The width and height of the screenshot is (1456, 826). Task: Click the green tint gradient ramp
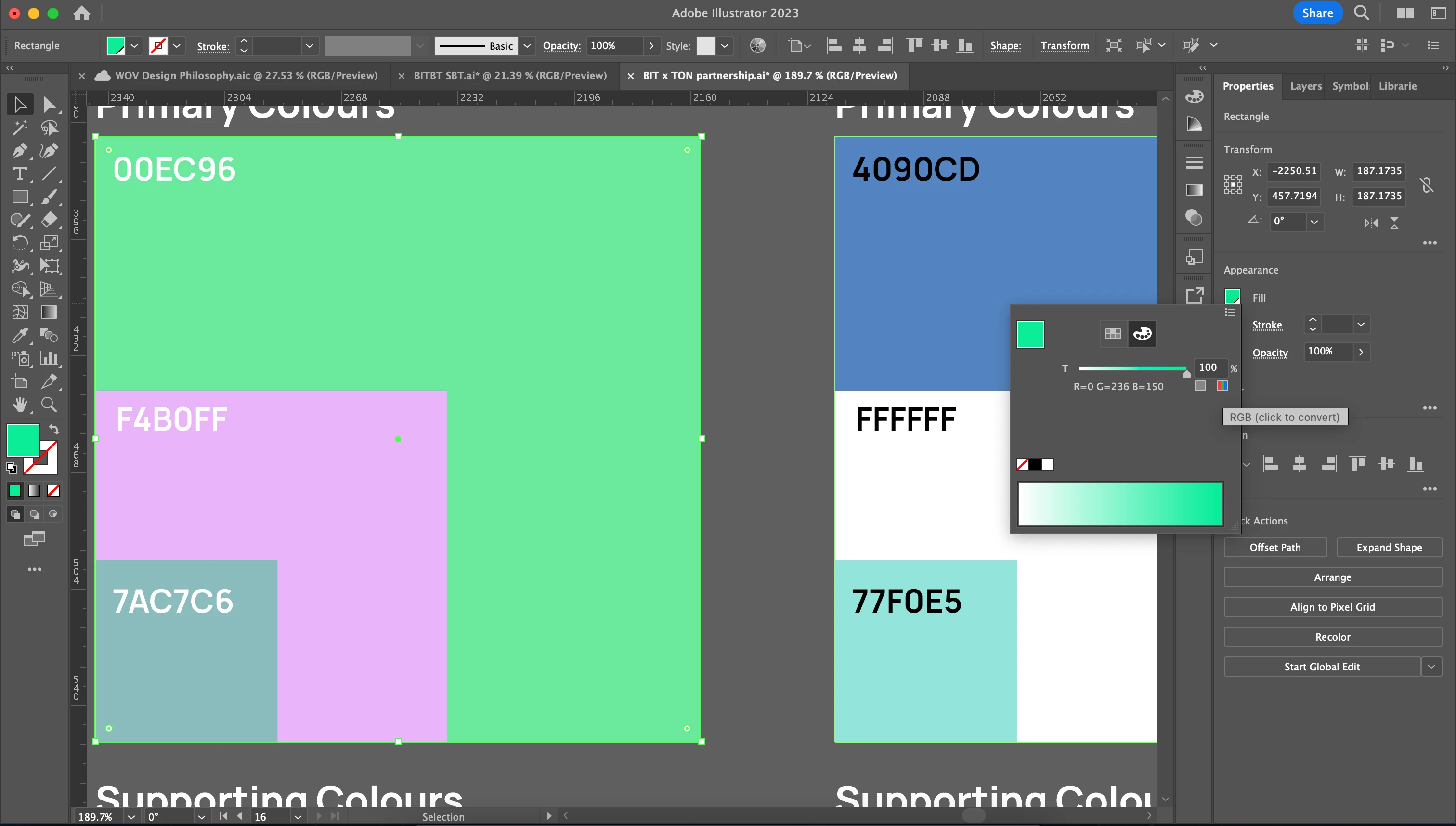point(1120,503)
